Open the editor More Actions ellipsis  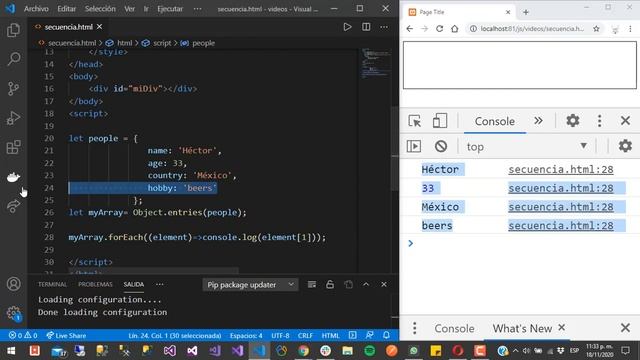click(x=384, y=27)
